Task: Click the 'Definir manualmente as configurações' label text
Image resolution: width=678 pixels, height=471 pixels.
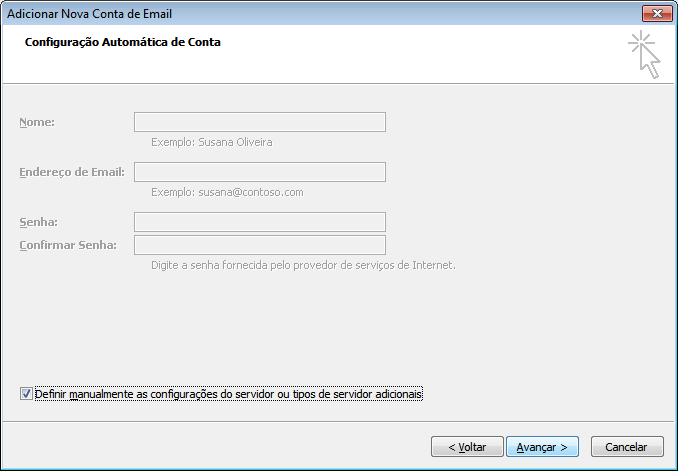Action: [x=229, y=395]
